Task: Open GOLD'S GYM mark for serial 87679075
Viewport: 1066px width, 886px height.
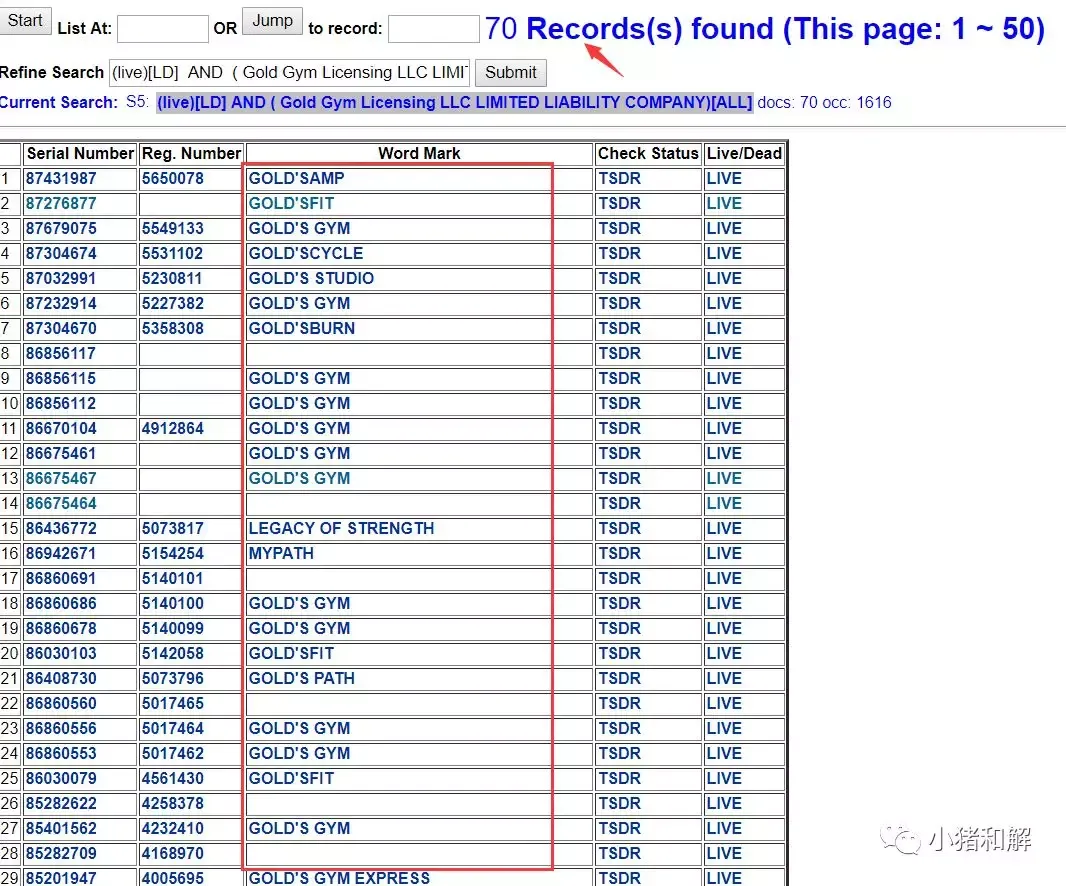Action: pyautogui.click(x=299, y=228)
